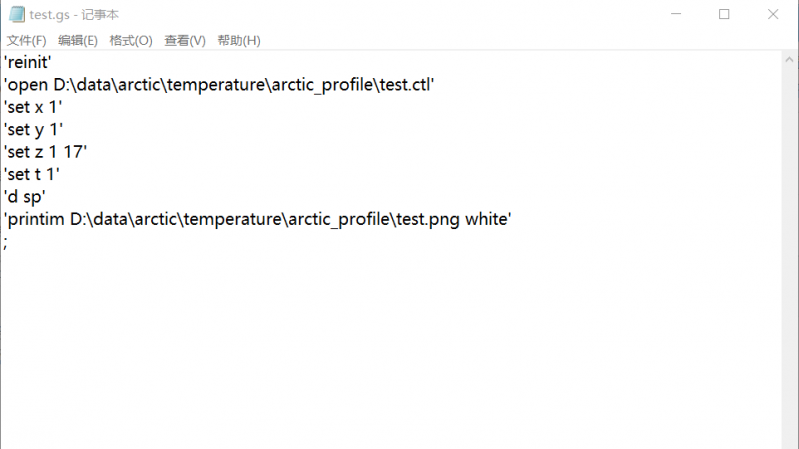The height and width of the screenshot is (449, 799).
Task: Click the vertical scrollbar track
Action: pyautogui.click(x=790, y=250)
